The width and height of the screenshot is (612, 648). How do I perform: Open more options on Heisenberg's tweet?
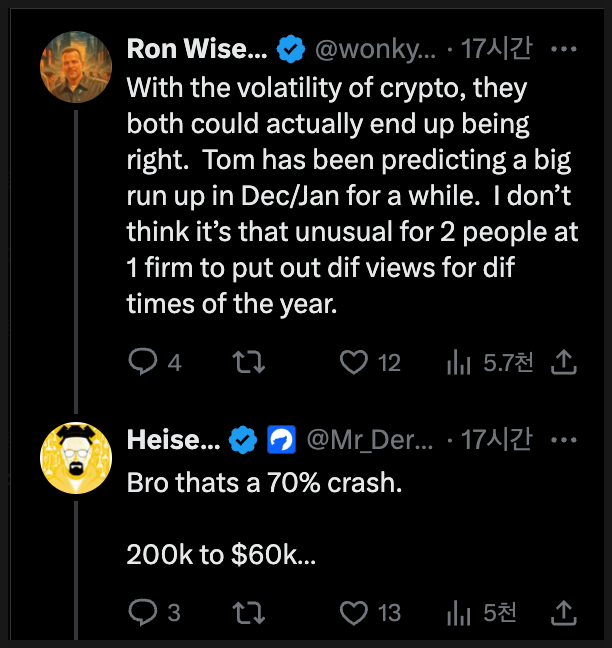point(565,438)
